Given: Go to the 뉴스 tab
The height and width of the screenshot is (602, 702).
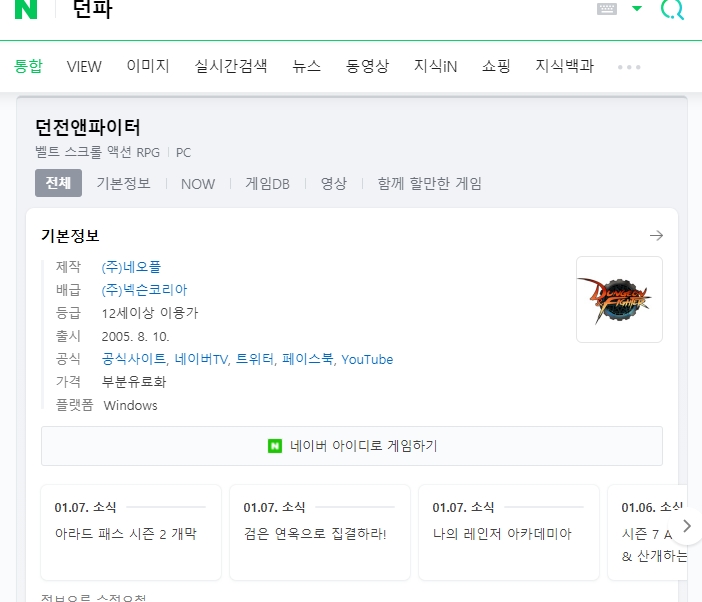Looking at the screenshot, I should (306, 66).
